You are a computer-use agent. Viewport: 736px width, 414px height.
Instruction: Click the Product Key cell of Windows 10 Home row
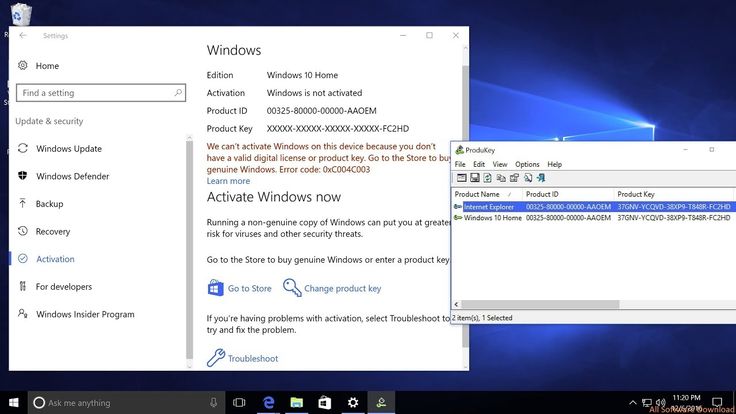[674, 218]
